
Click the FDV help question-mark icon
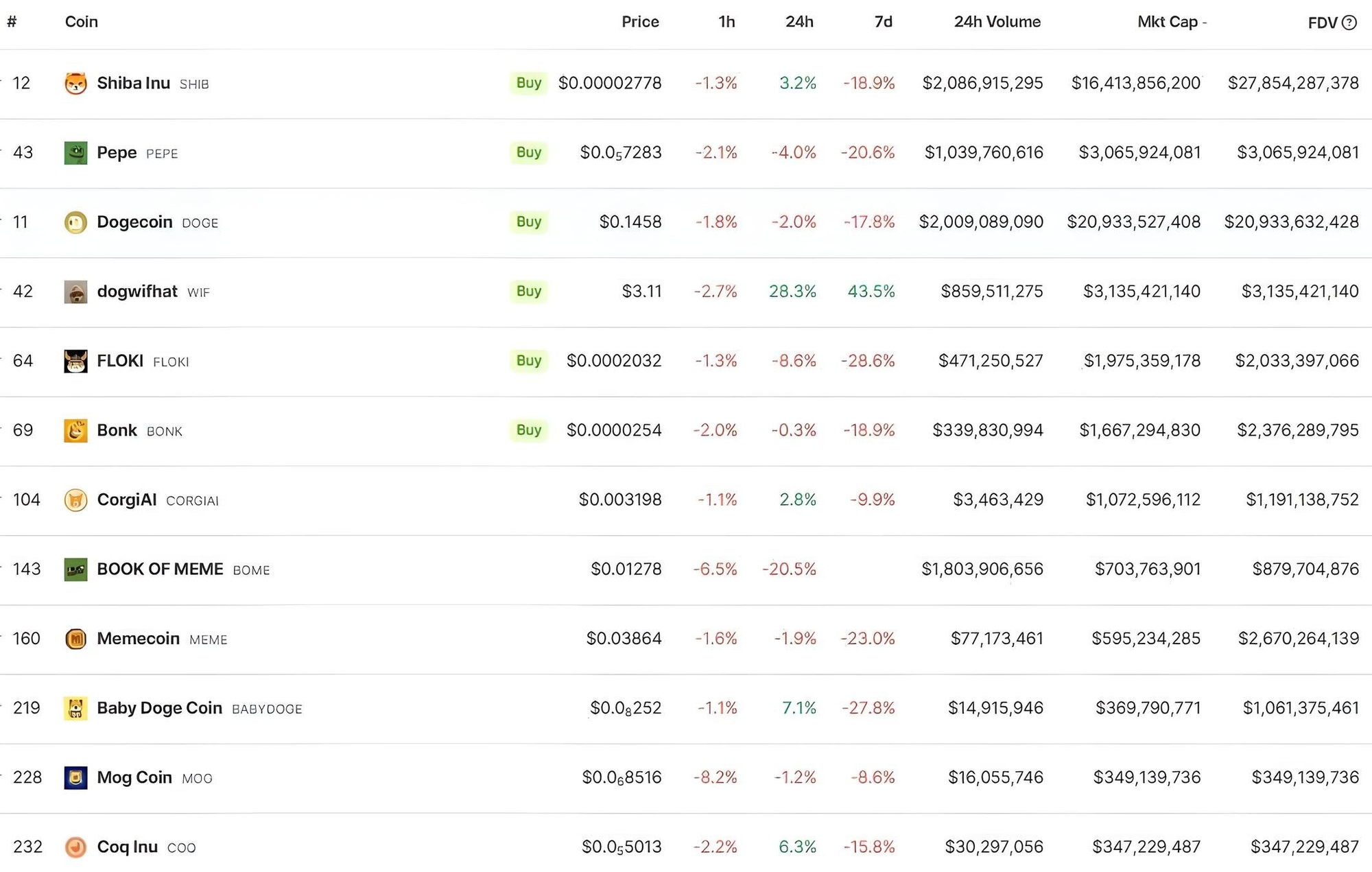[x=1349, y=23]
